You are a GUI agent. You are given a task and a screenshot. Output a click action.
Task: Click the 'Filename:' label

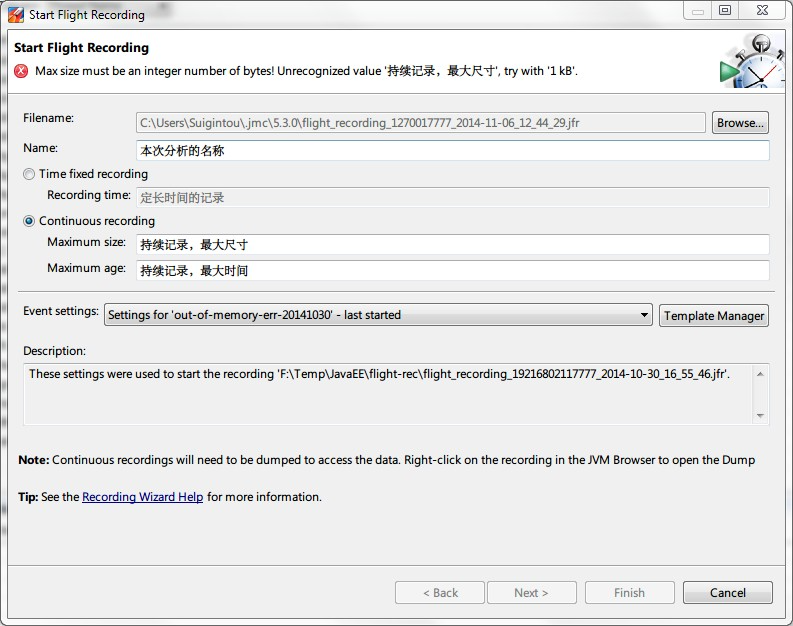[x=49, y=118]
